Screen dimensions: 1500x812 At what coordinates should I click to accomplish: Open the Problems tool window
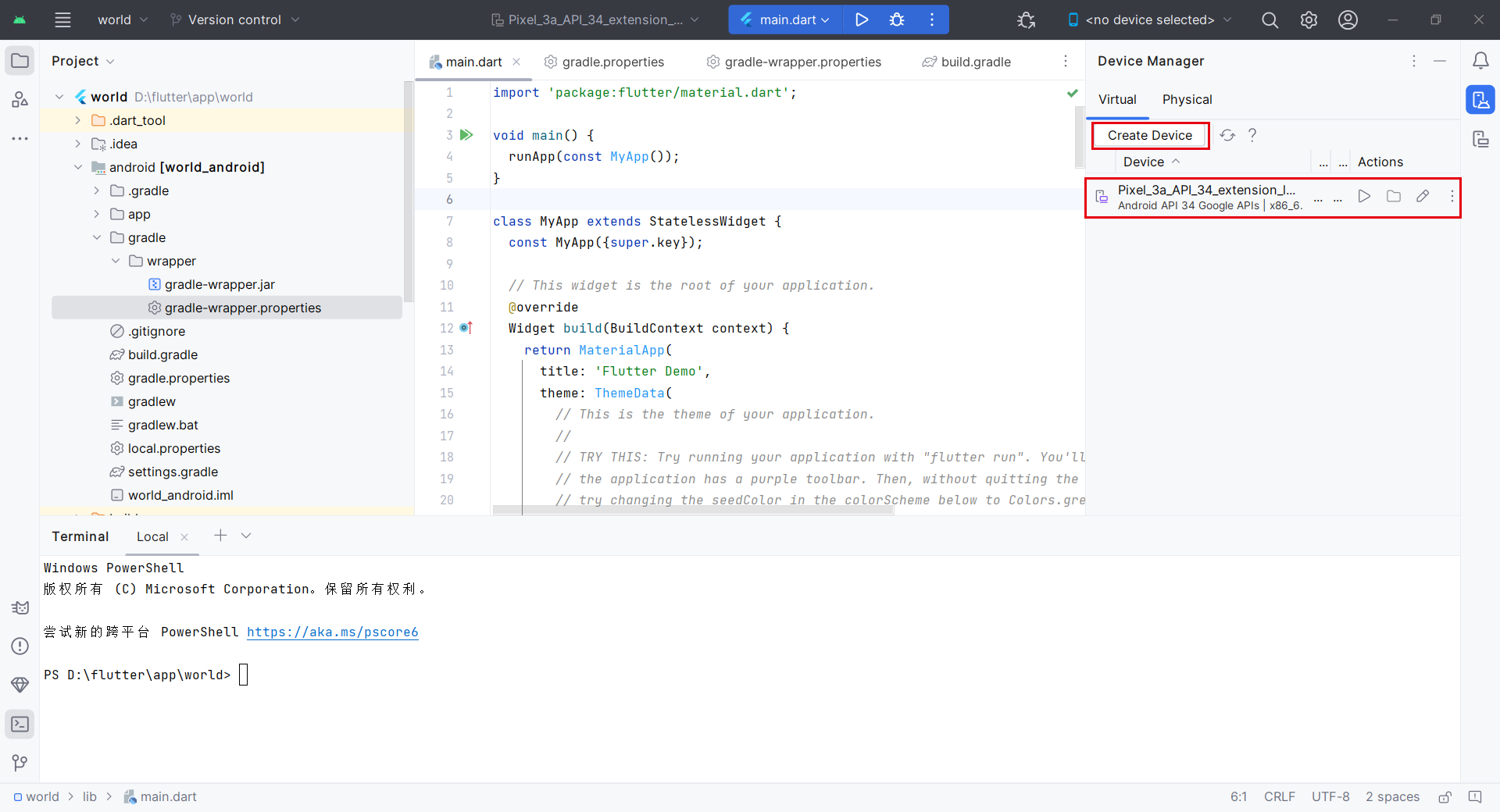[x=20, y=646]
